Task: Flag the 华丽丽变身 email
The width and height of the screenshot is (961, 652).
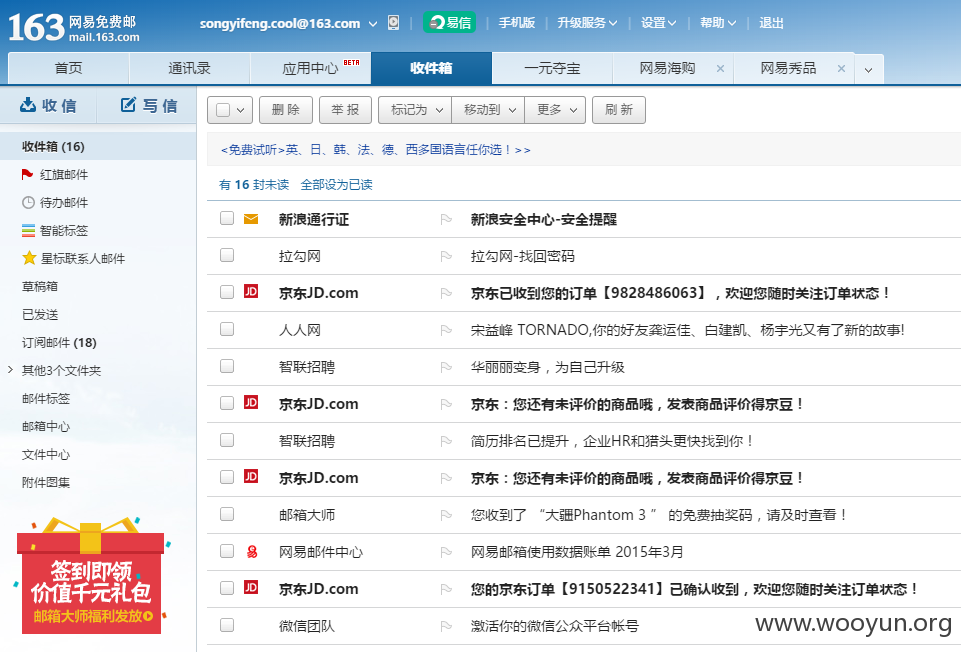Action: point(446,367)
